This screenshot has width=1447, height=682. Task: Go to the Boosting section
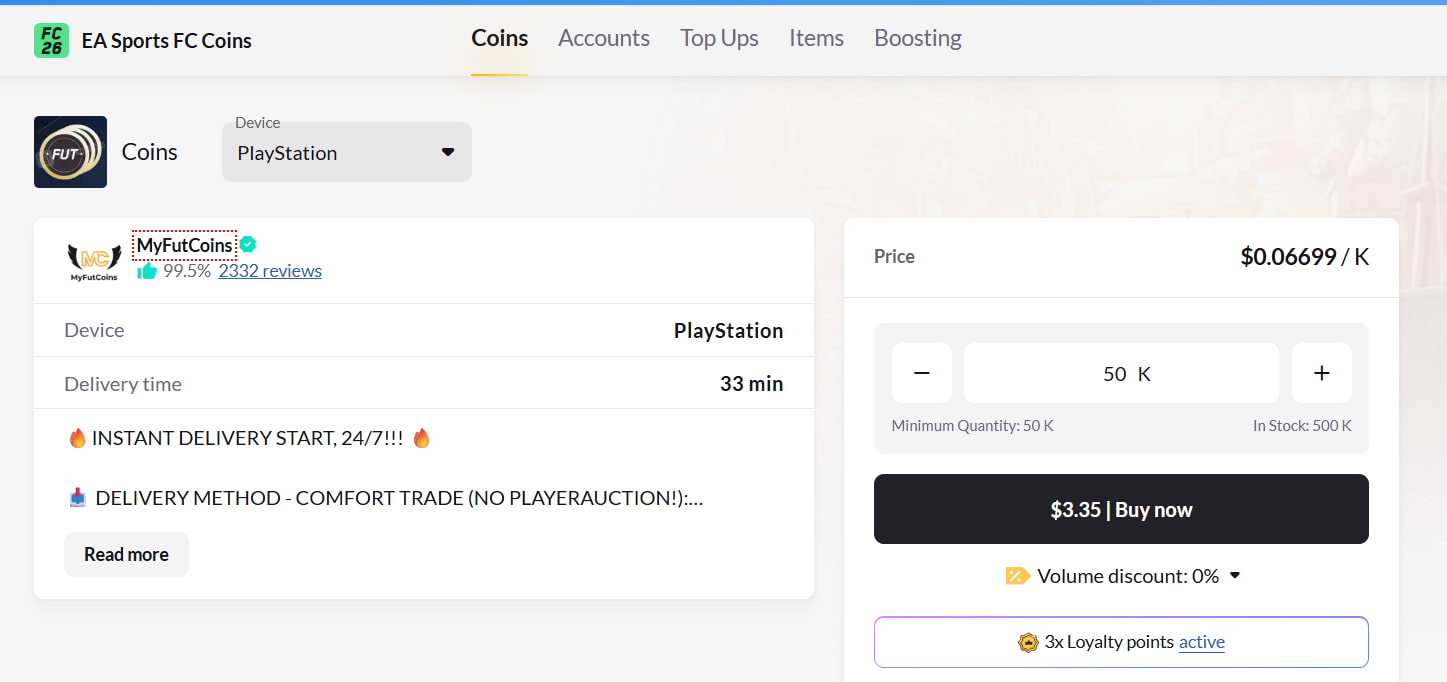917,38
